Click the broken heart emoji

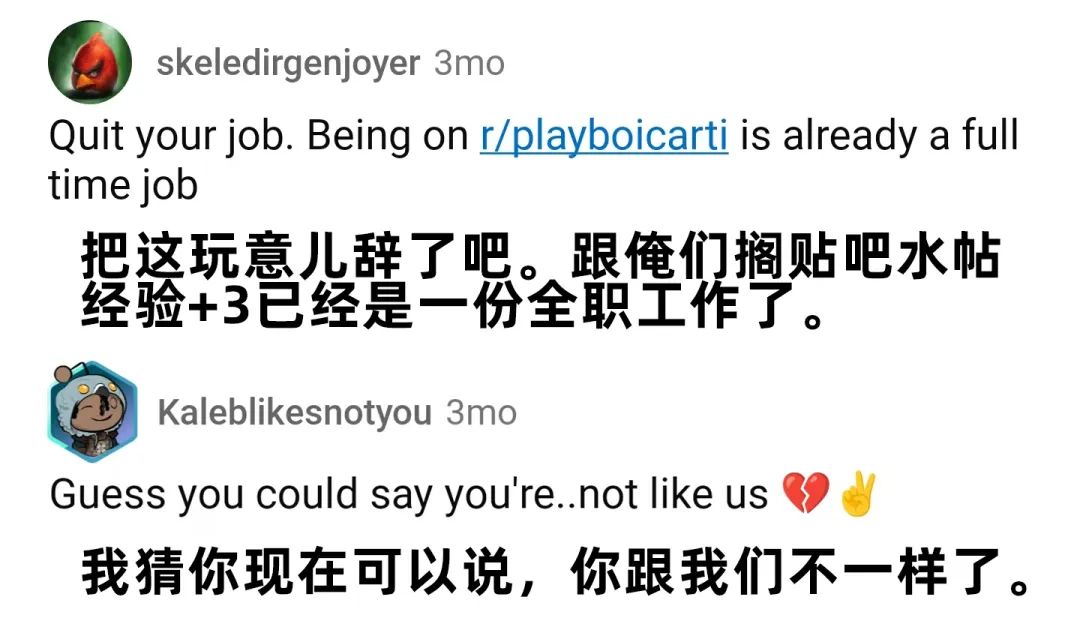tap(805, 495)
